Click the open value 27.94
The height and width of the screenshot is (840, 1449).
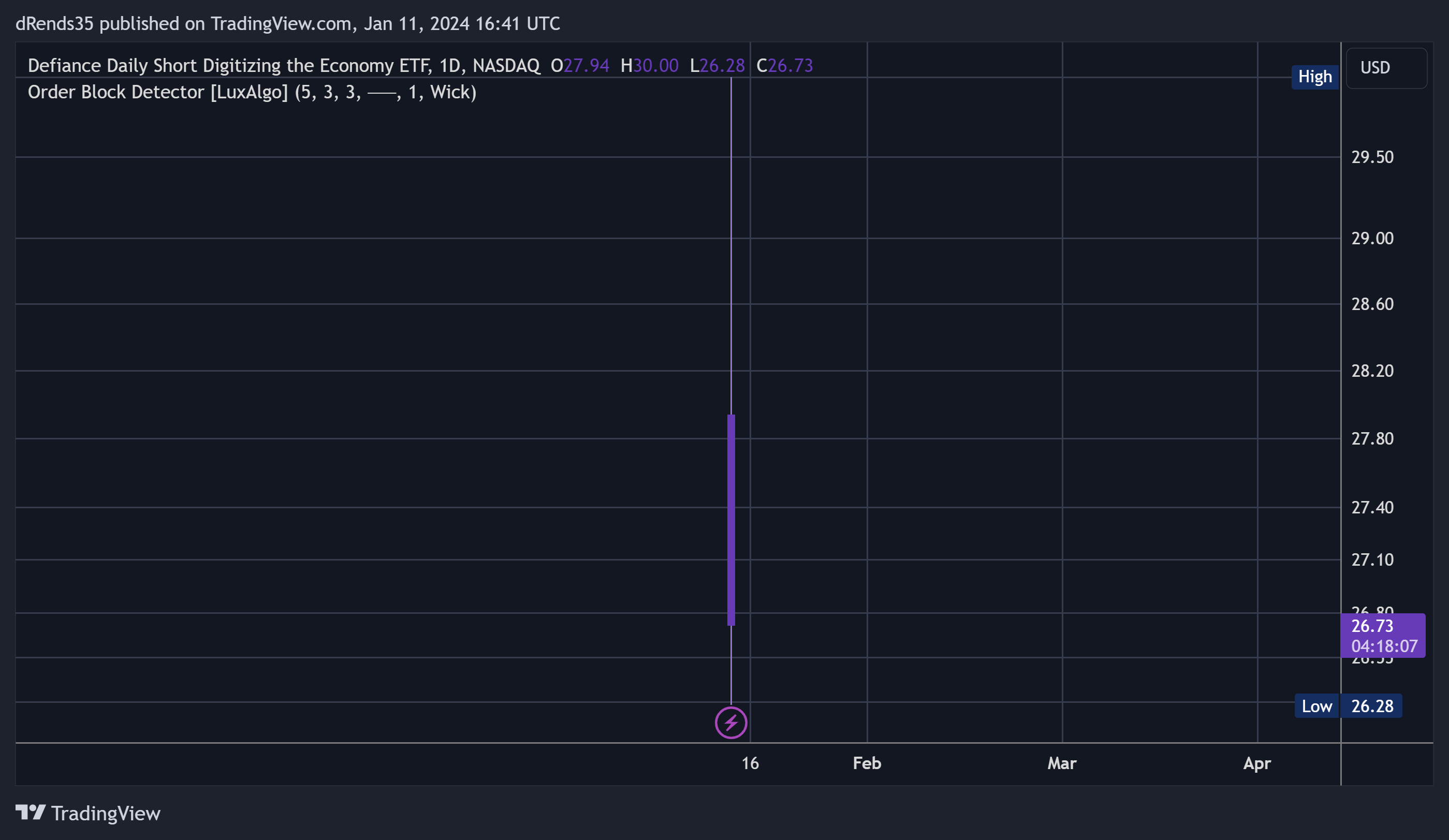tap(586, 66)
